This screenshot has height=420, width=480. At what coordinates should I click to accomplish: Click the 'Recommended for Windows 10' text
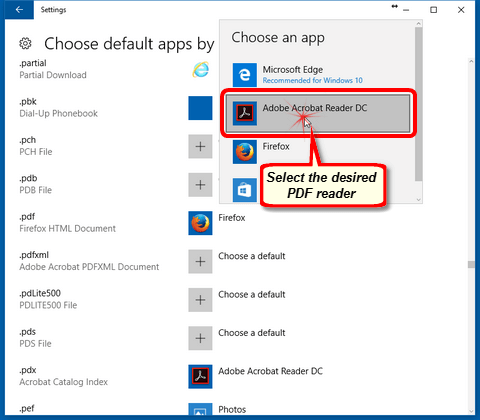[312, 80]
